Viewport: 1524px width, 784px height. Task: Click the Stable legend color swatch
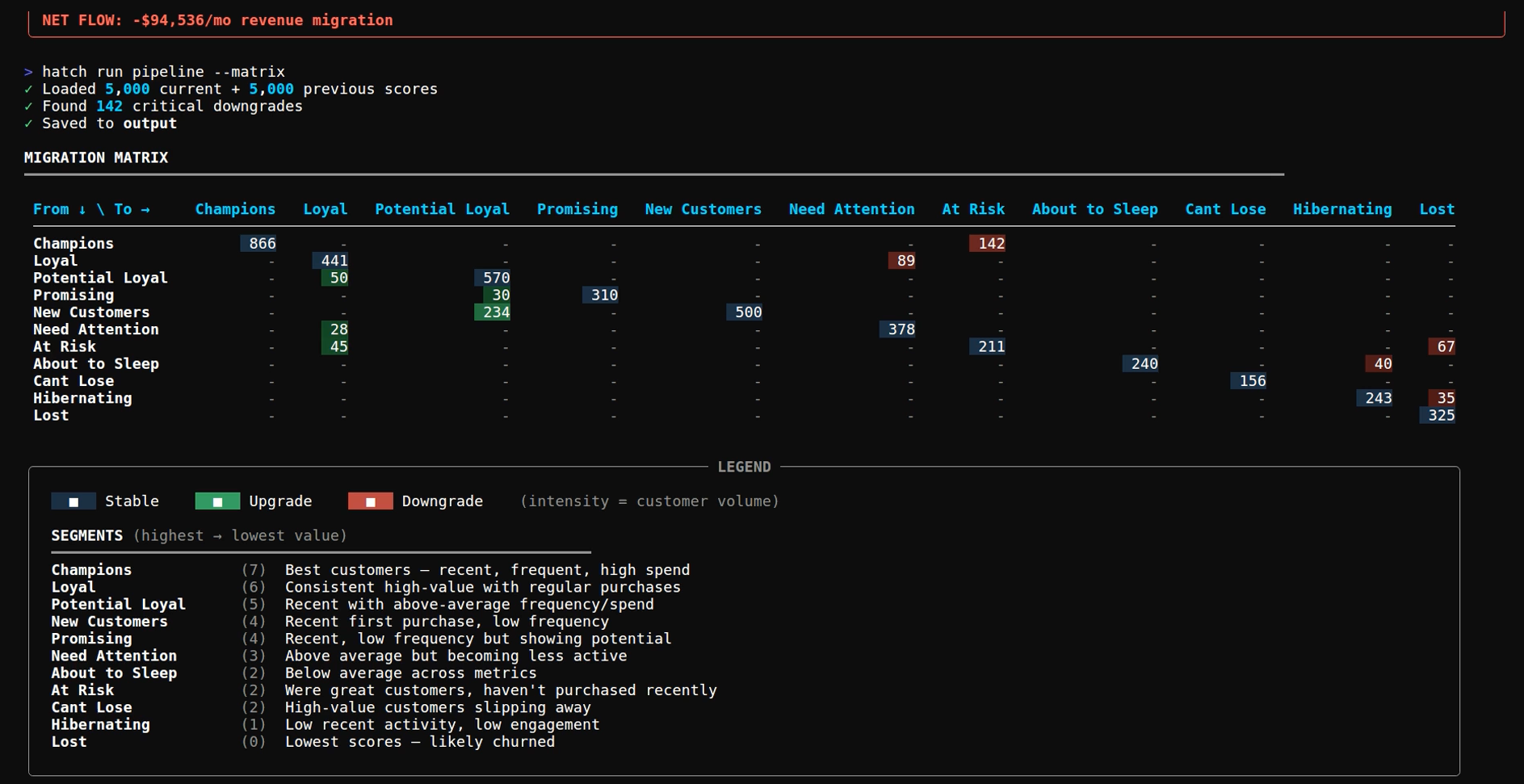click(73, 501)
